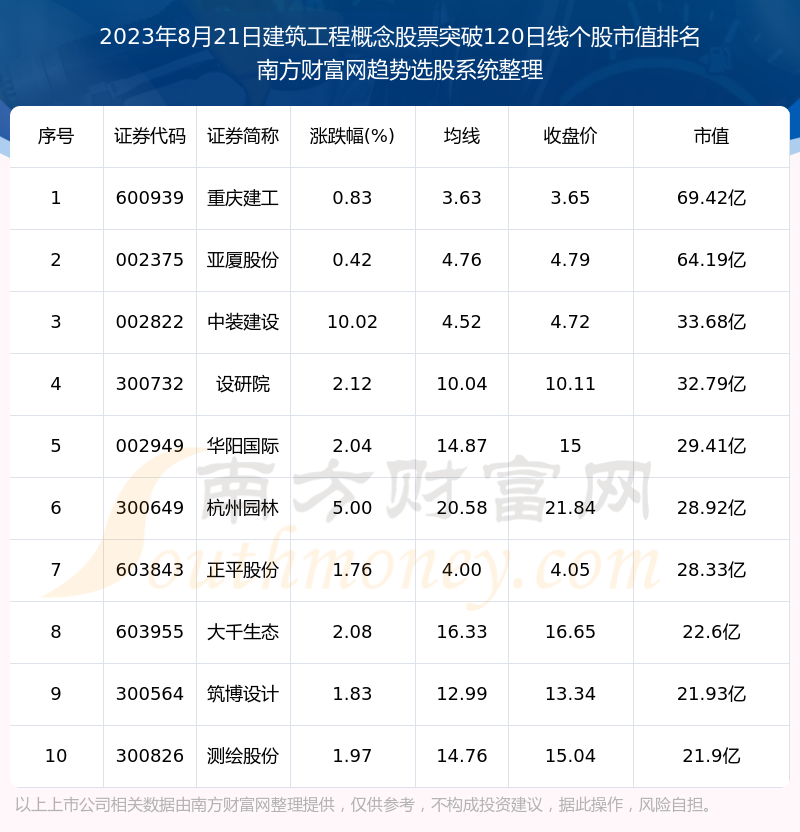Click closing price 21.84
Screen dimensions: 800x832
(570, 508)
